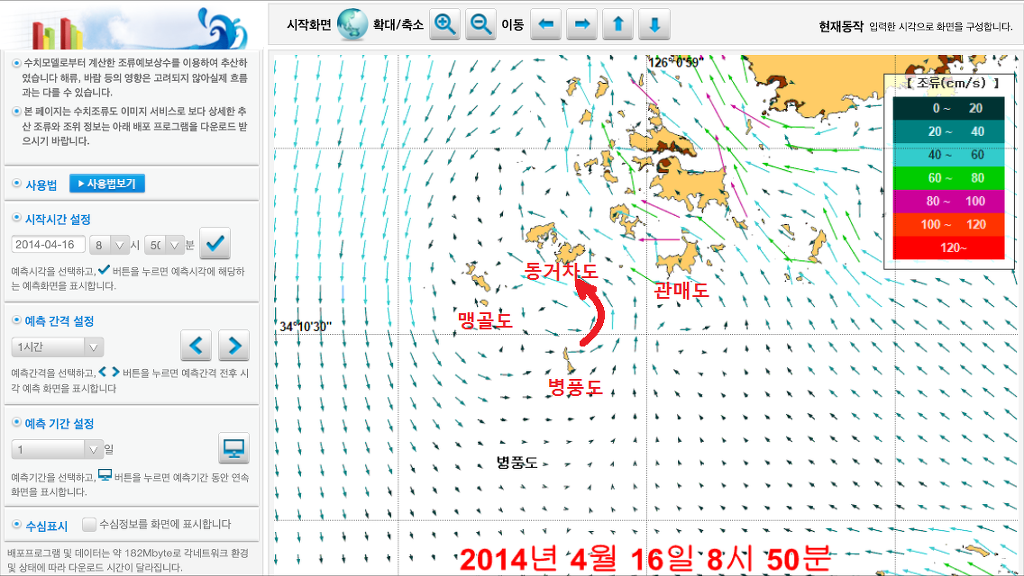The width and height of the screenshot is (1024, 576).
Task: Move map down with down arrow
Action: [654, 25]
